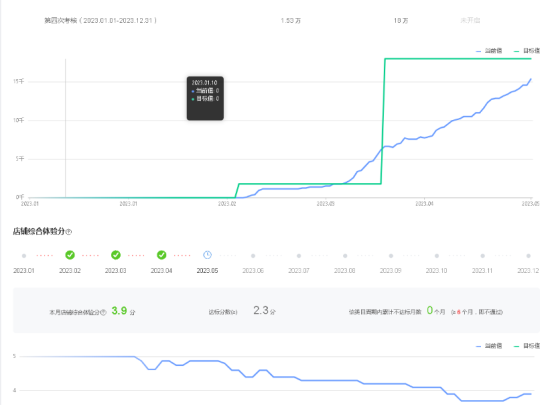Open help icon beside 店铺综合体验分 heading
550x415 pixels.
(69, 232)
